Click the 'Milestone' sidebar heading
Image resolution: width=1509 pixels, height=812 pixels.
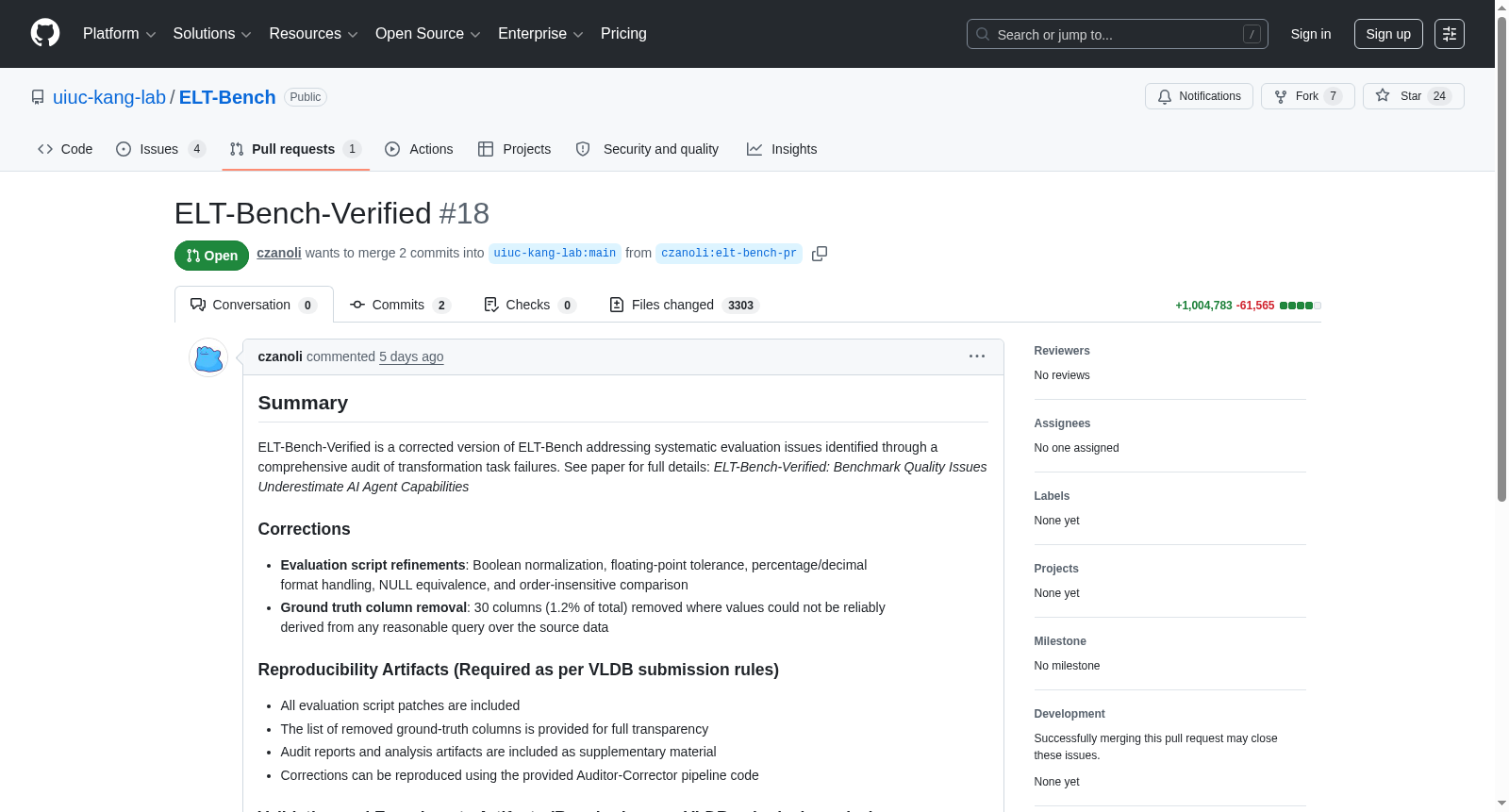point(1060,641)
